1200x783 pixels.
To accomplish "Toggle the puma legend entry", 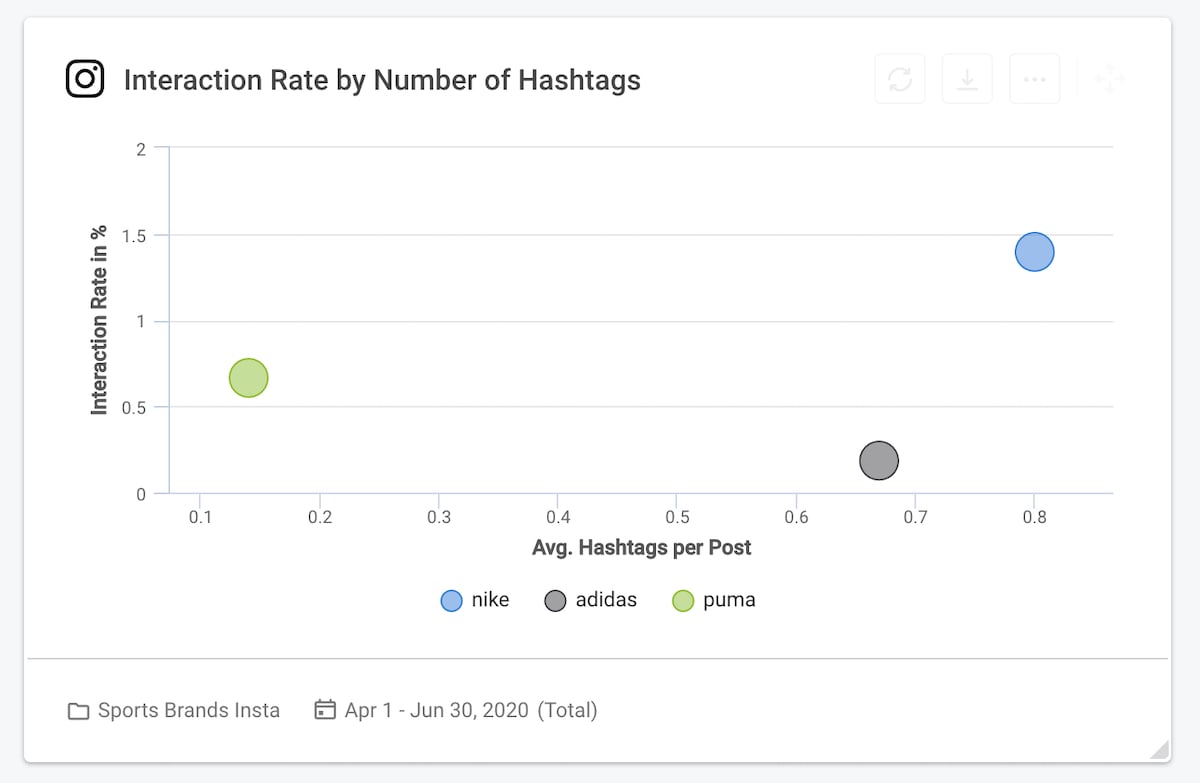I will click(713, 600).
